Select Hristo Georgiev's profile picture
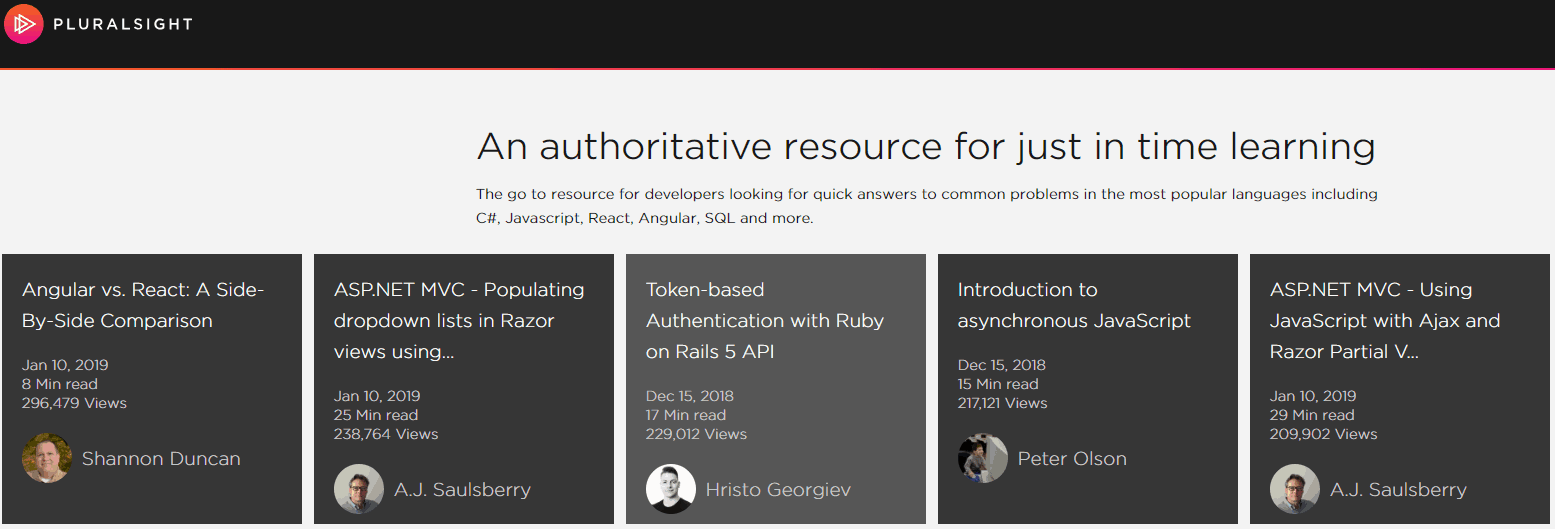 671,490
